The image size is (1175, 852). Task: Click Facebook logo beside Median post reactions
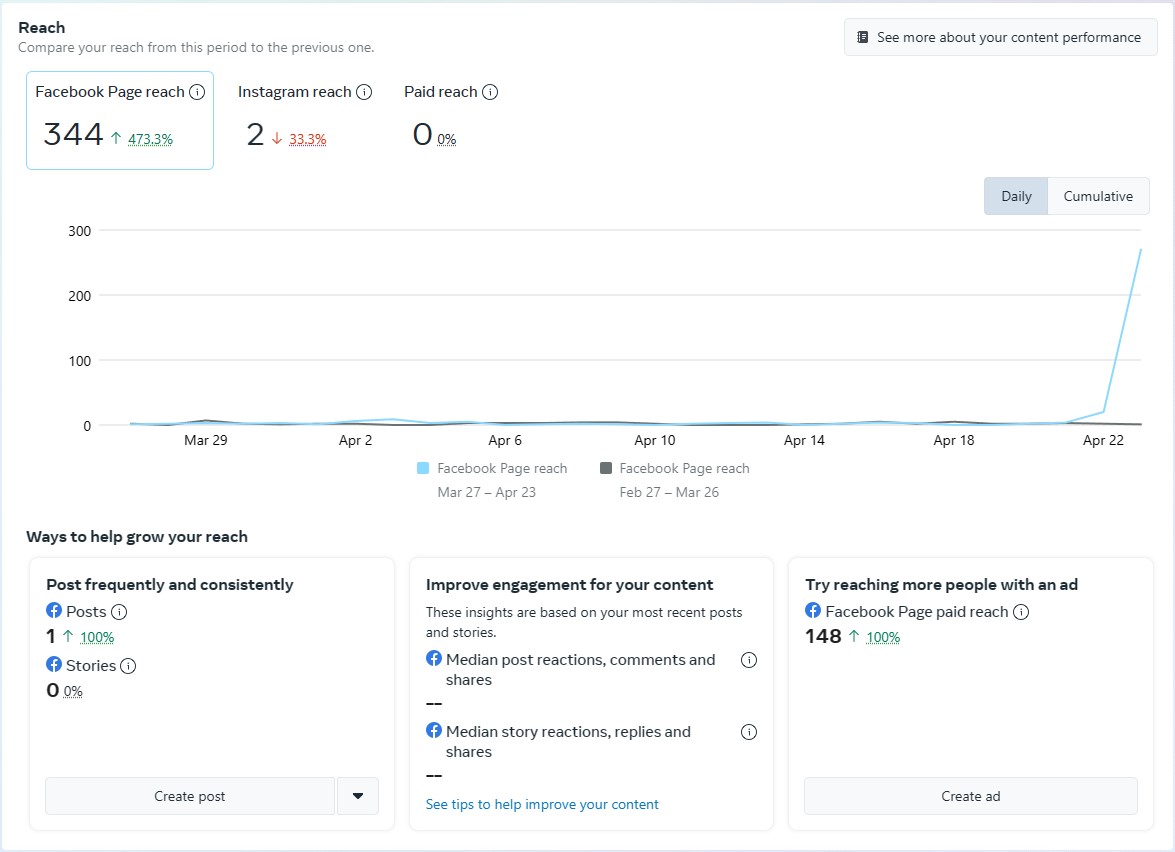pos(434,659)
